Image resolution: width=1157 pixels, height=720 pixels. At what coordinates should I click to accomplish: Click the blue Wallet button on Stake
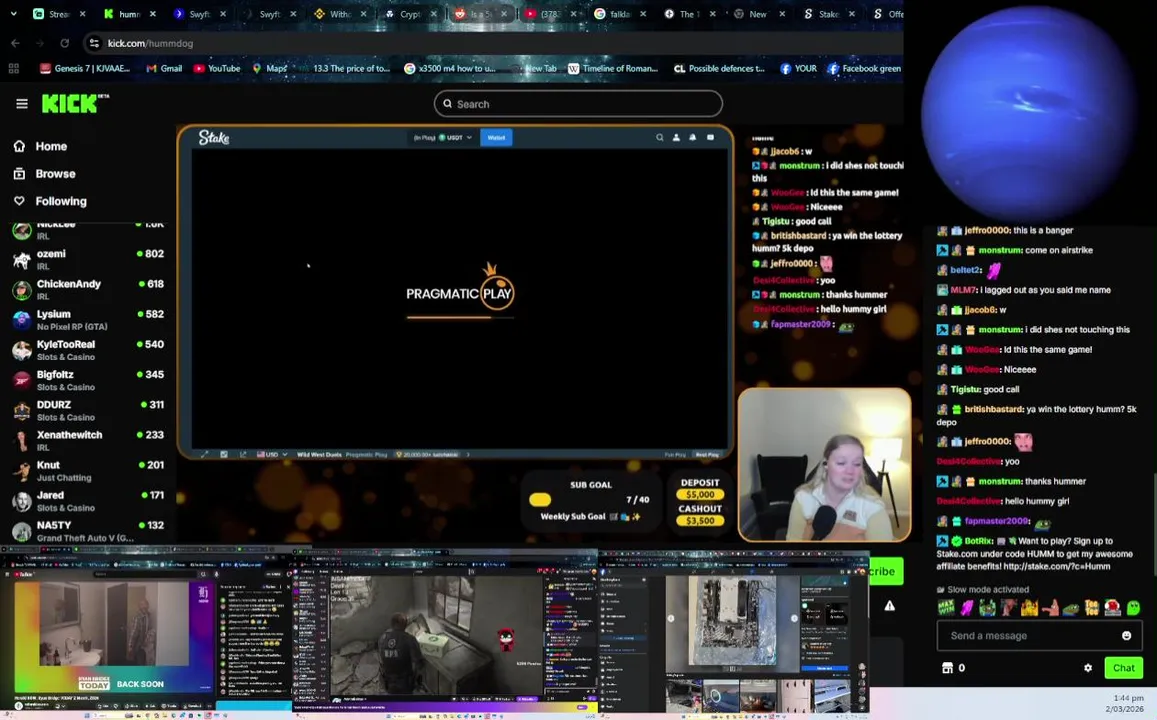pyautogui.click(x=496, y=137)
